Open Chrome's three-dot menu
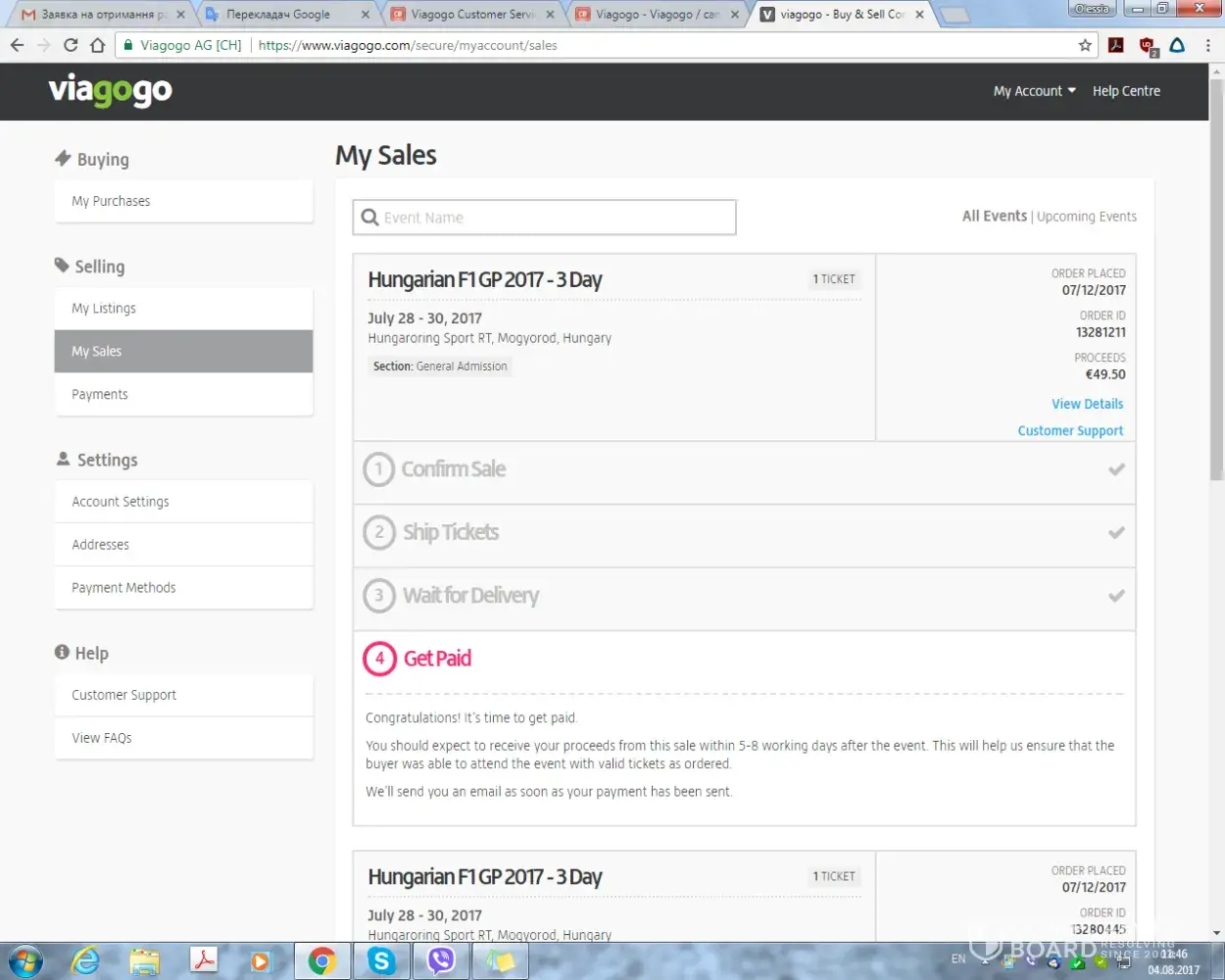This screenshot has height=980, width=1225. pyautogui.click(x=1208, y=45)
